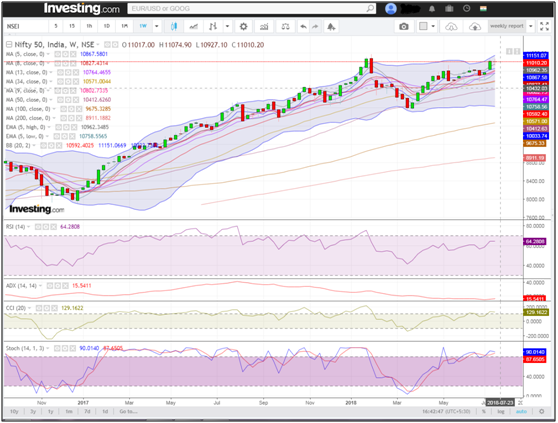Select the 1h interval
558x423 pixels.
click(x=89, y=26)
